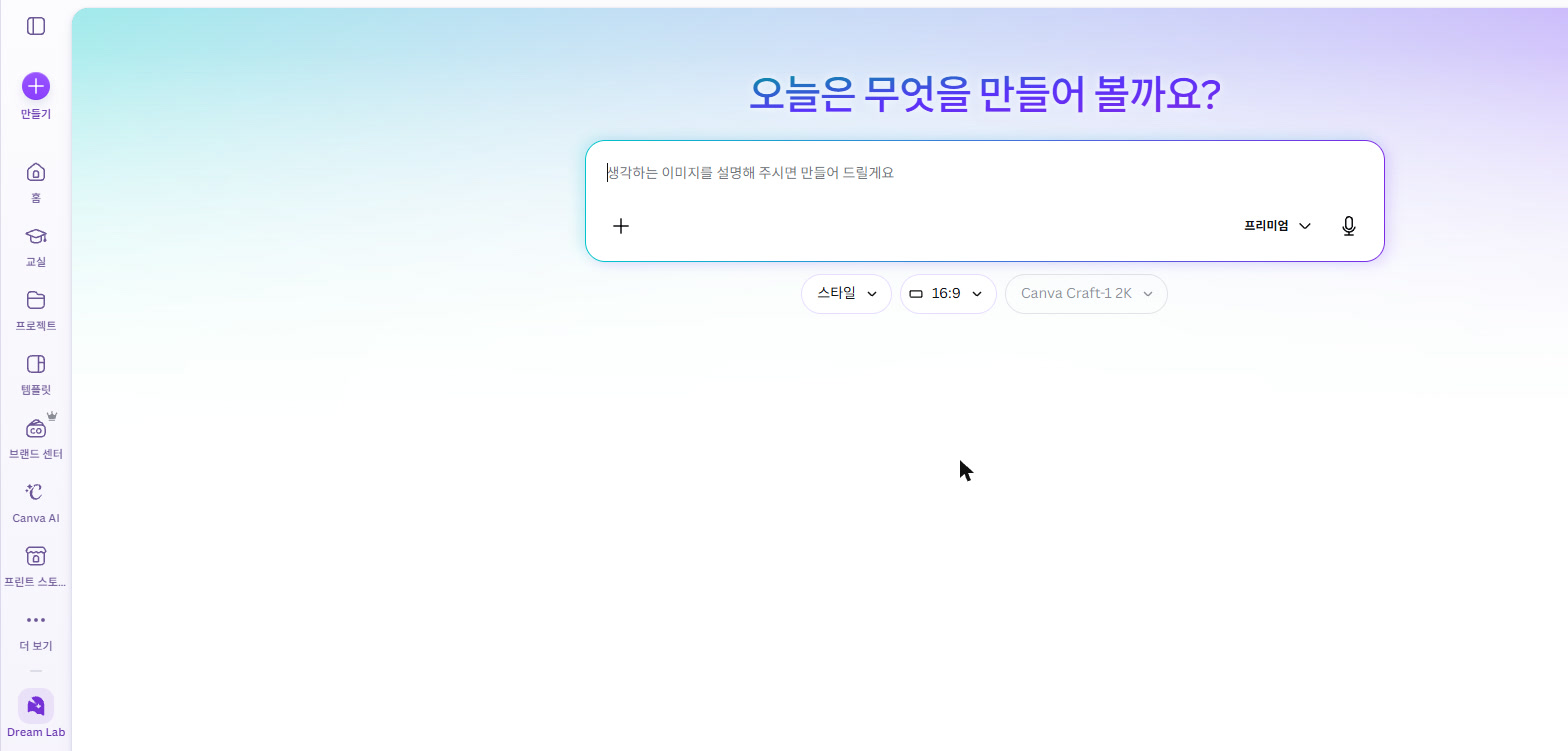Toggle the sidebar panel icon
Viewport: 1568px width, 751px height.
[x=36, y=26]
